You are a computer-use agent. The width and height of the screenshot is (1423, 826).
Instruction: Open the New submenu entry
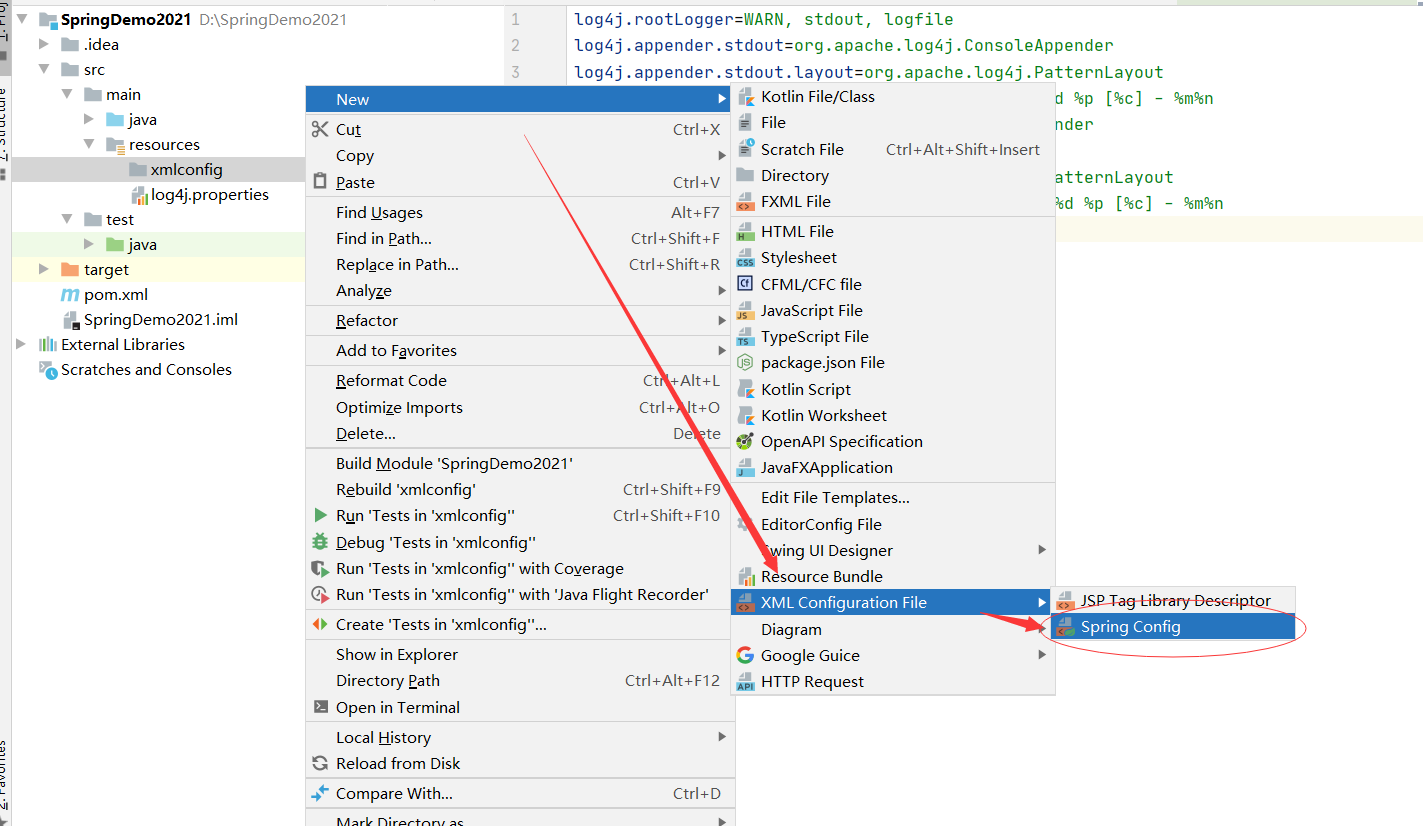[518, 99]
